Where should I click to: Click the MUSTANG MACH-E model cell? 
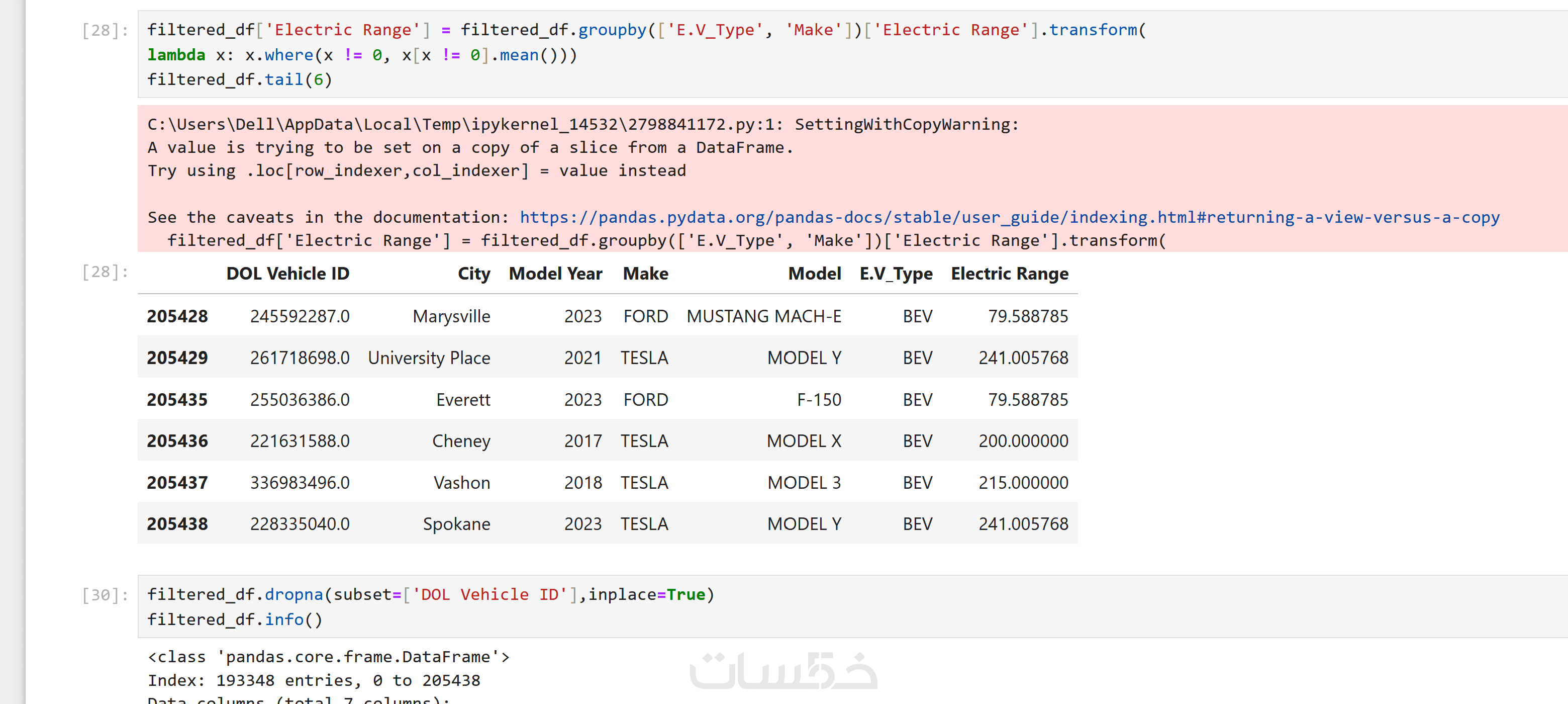click(x=763, y=316)
